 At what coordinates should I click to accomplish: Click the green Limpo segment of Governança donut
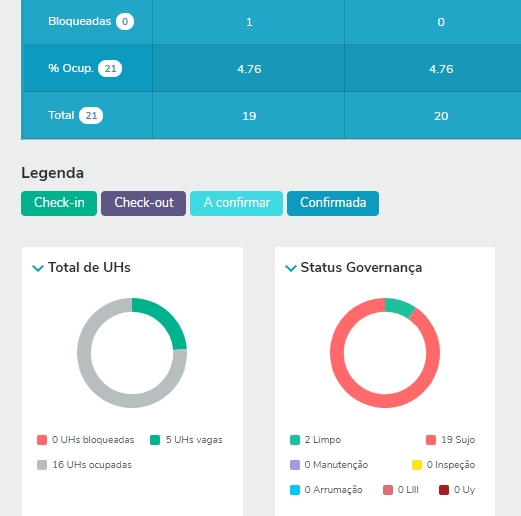click(399, 307)
